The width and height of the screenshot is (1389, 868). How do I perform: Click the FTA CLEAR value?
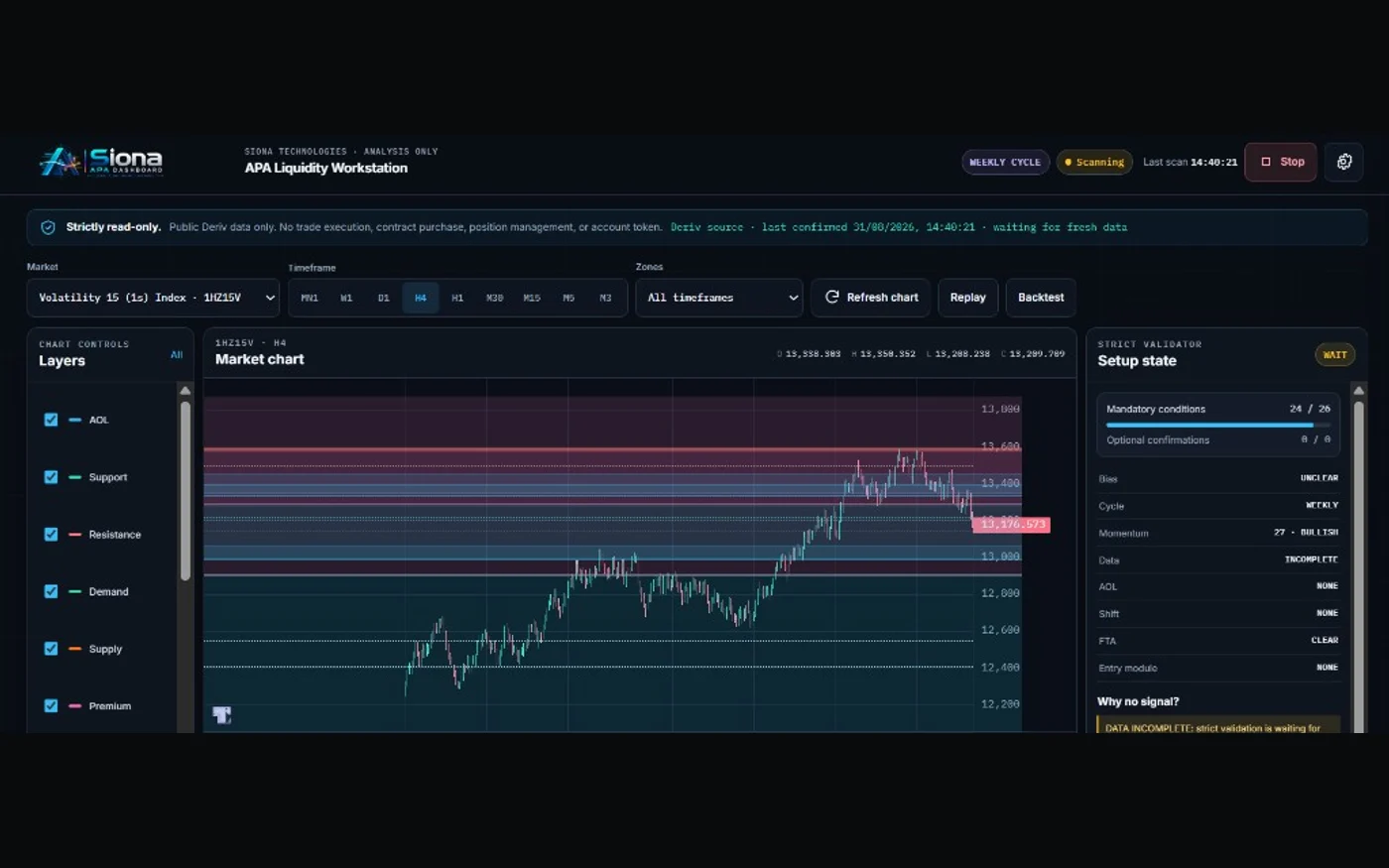coord(1325,641)
